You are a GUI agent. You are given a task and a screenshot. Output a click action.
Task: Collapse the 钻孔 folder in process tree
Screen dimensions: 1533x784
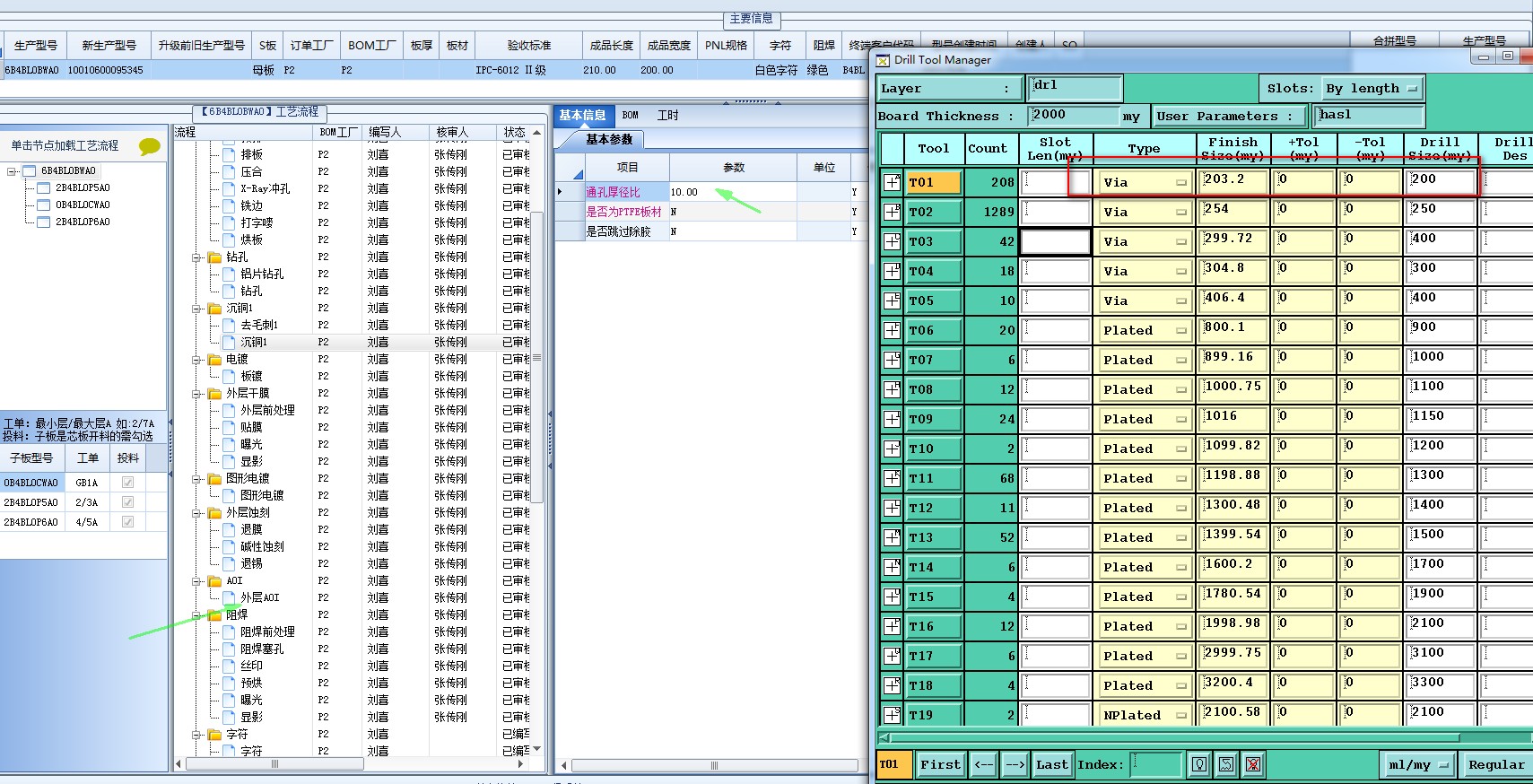tap(196, 257)
